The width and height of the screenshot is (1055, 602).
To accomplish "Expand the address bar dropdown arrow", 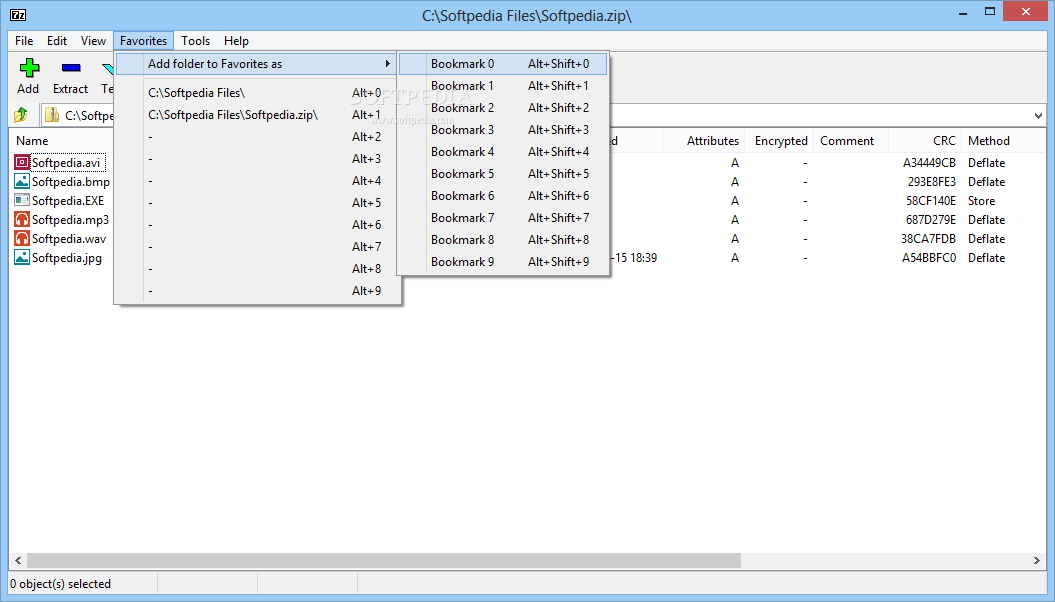I will (1038, 116).
